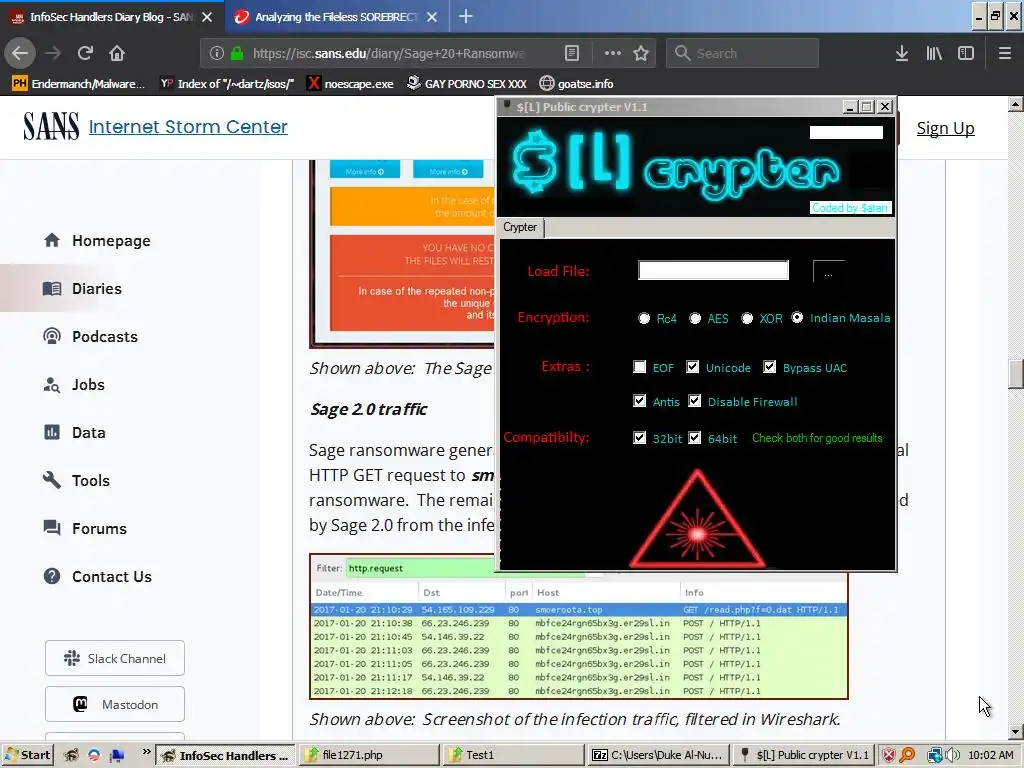Uncheck the 64bit compatibility checkbox
The image size is (1024, 768).
pyautogui.click(x=695, y=438)
